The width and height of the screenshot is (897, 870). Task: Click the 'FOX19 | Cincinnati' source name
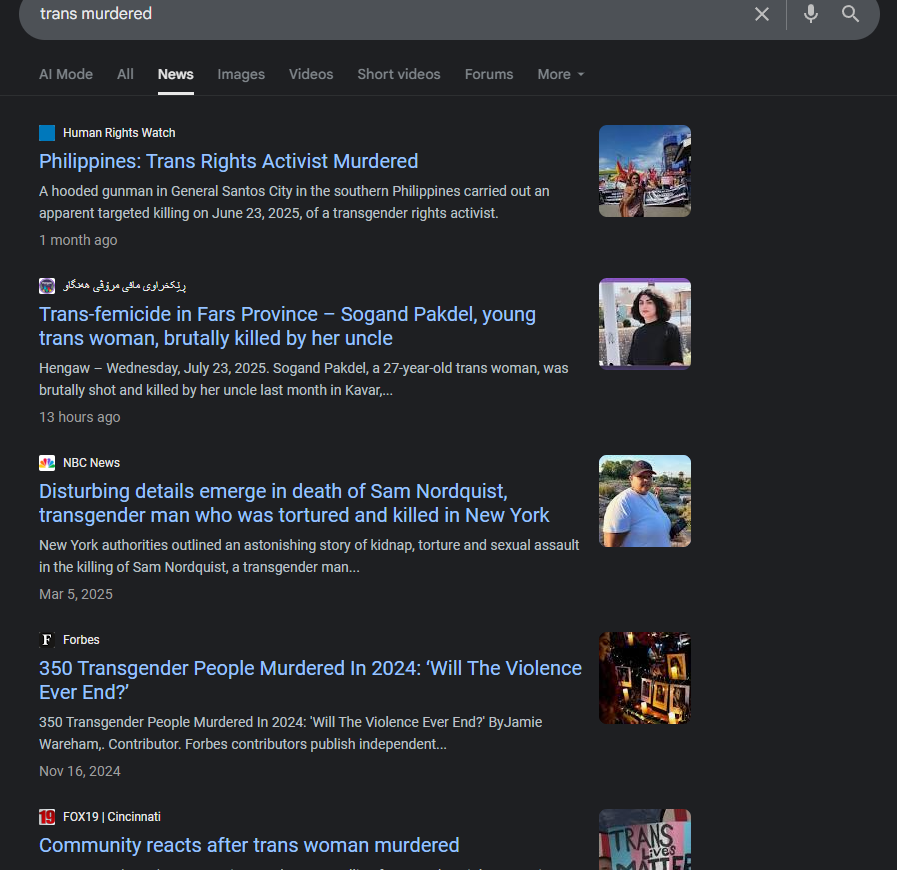(112, 817)
